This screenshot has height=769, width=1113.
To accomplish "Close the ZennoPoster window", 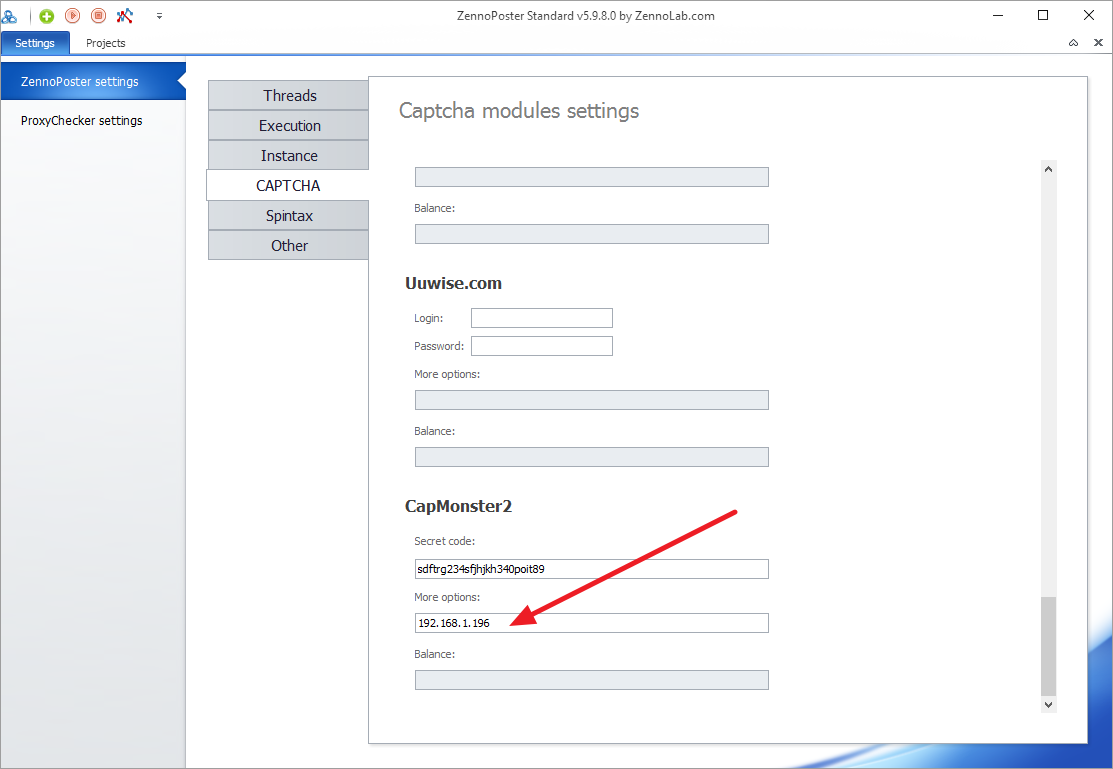I will pos(1088,15).
